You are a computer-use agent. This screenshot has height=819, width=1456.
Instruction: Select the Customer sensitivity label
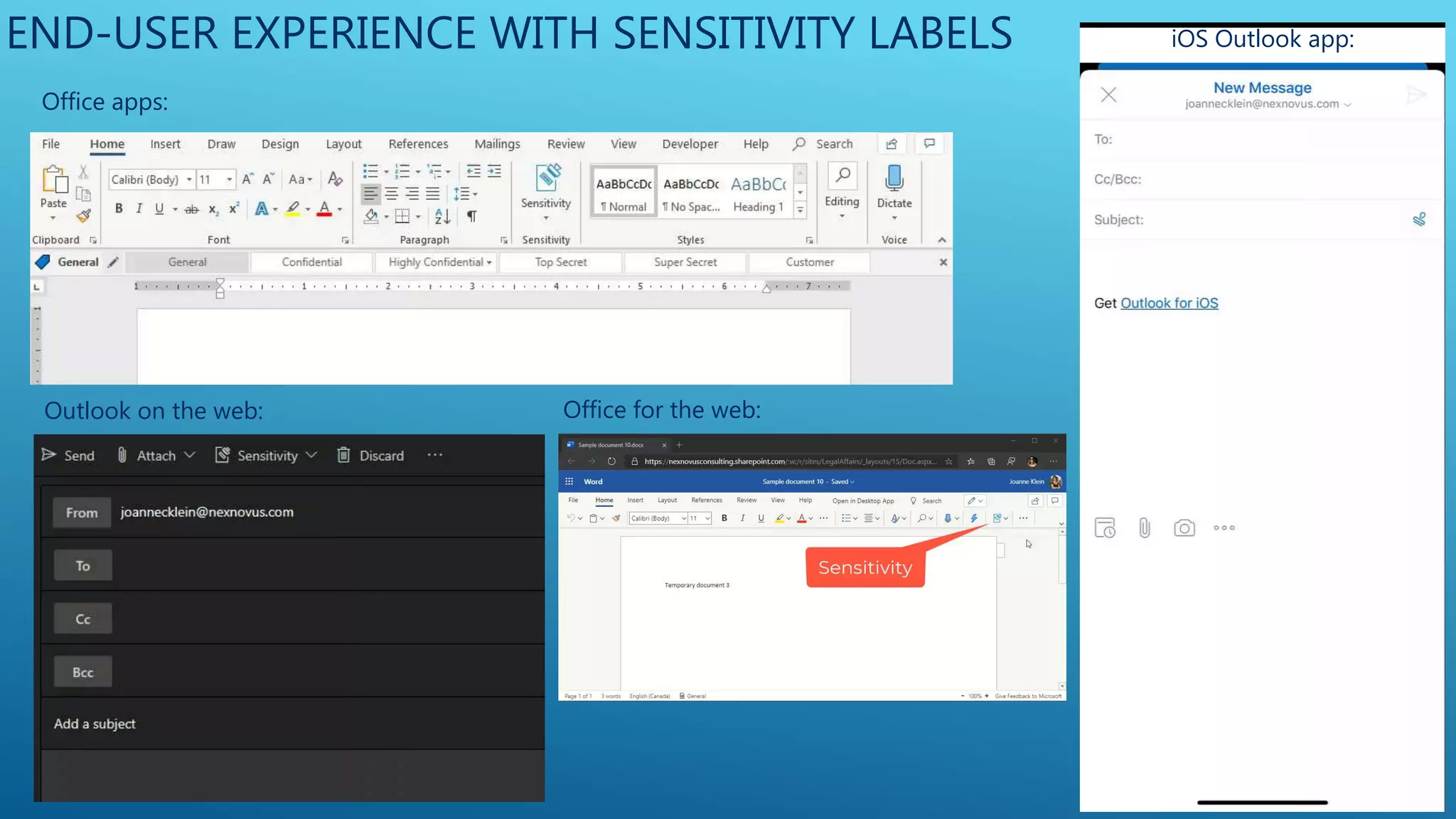pos(810,262)
